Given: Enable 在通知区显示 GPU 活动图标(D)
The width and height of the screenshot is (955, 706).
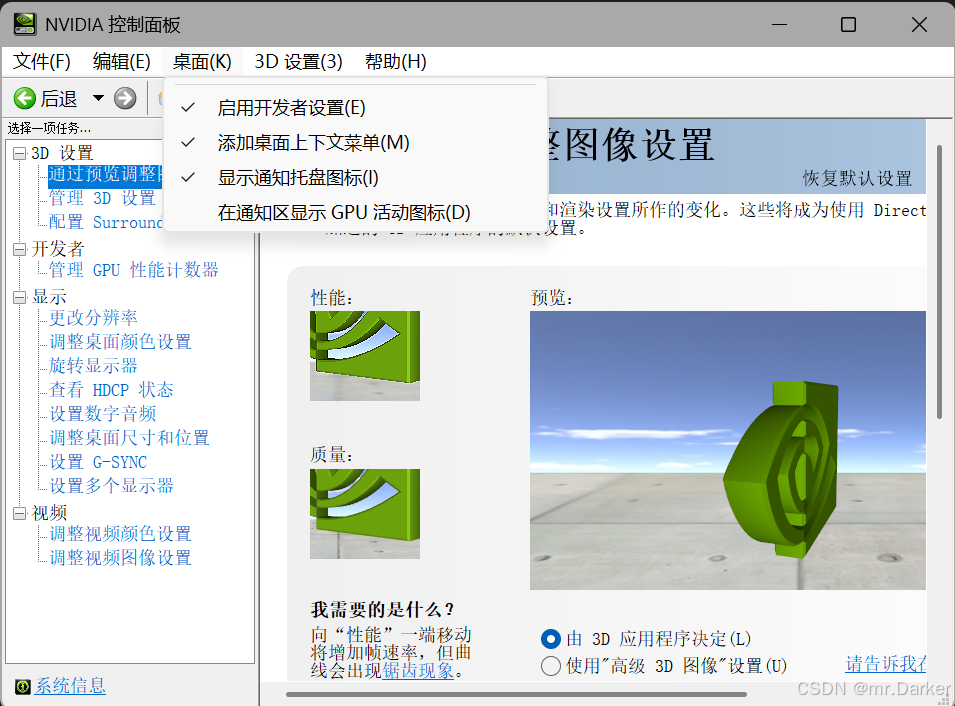Looking at the screenshot, I should click(356, 213).
